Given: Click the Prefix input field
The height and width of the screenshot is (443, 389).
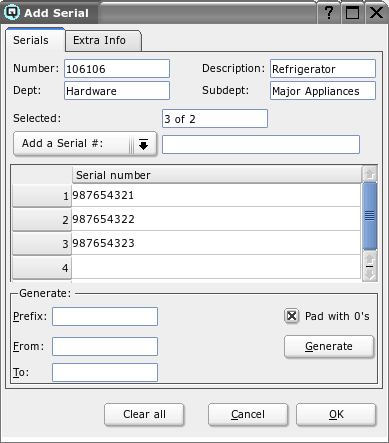Looking at the screenshot, I should coord(105,316).
